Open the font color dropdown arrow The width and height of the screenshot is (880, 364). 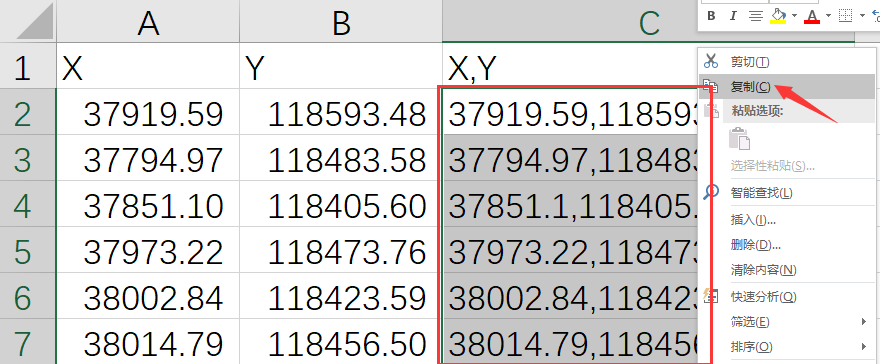828,16
